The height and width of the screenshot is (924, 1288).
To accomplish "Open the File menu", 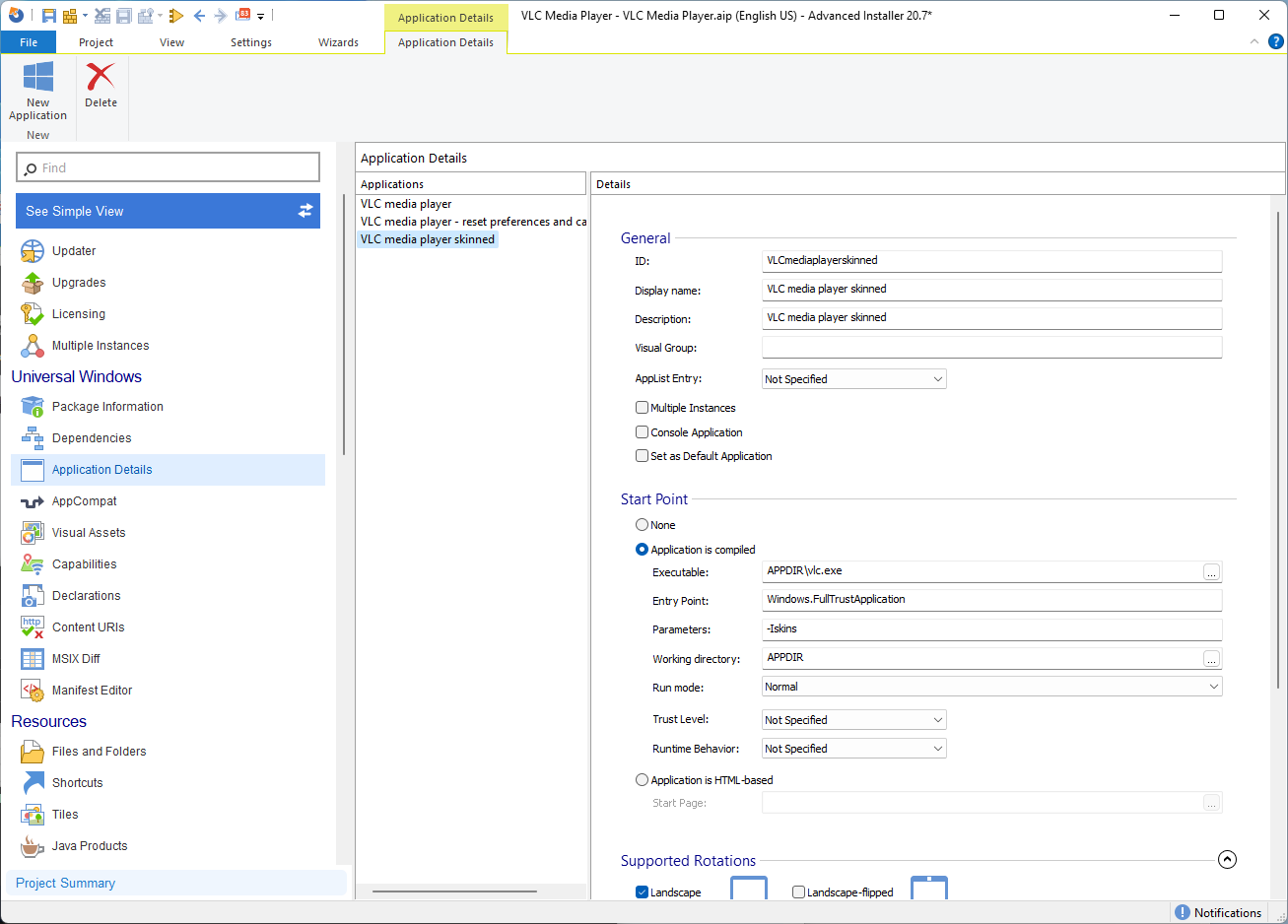I will tap(29, 42).
